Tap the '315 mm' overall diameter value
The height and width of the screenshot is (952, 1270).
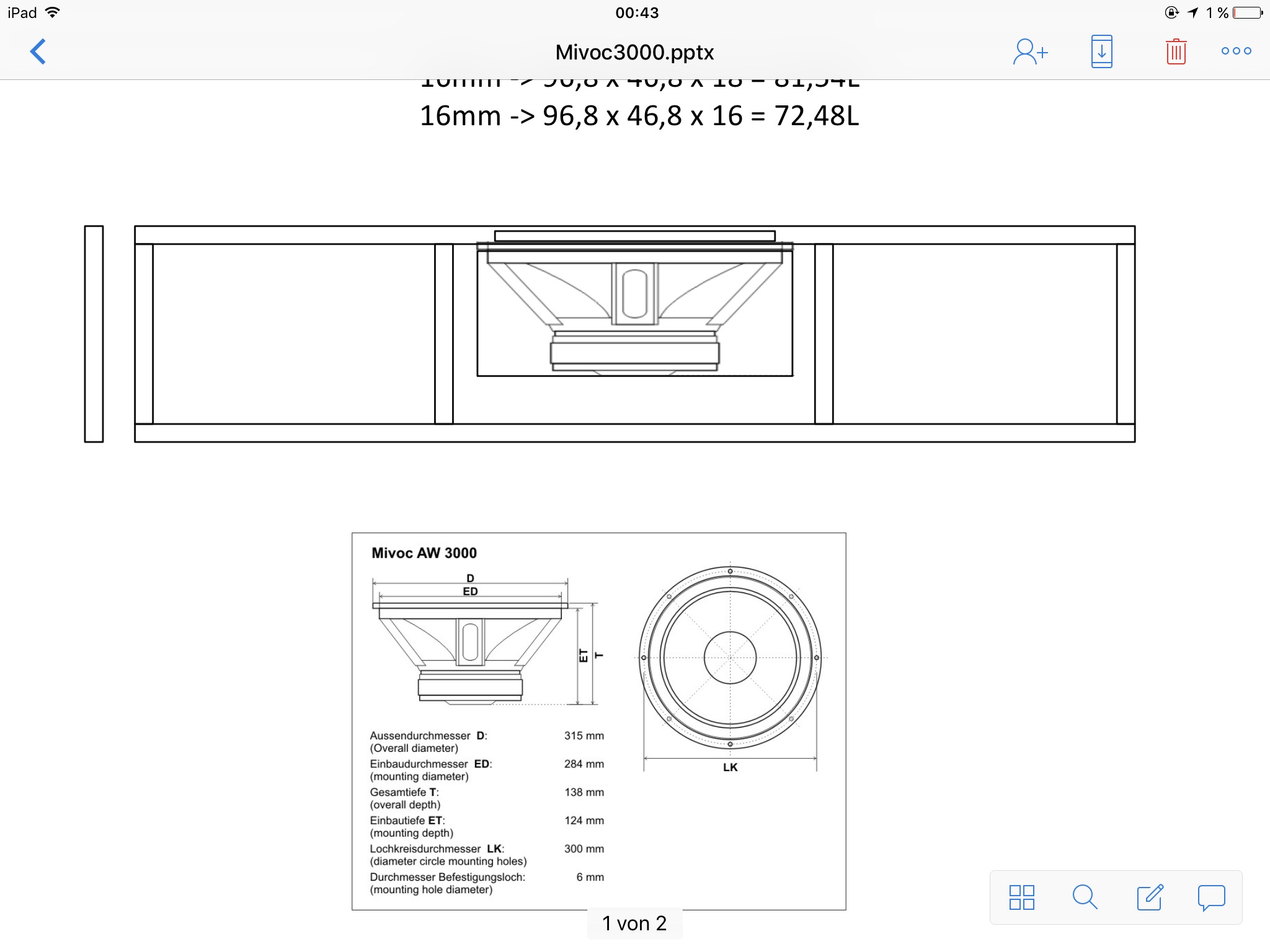pyautogui.click(x=584, y=736)
